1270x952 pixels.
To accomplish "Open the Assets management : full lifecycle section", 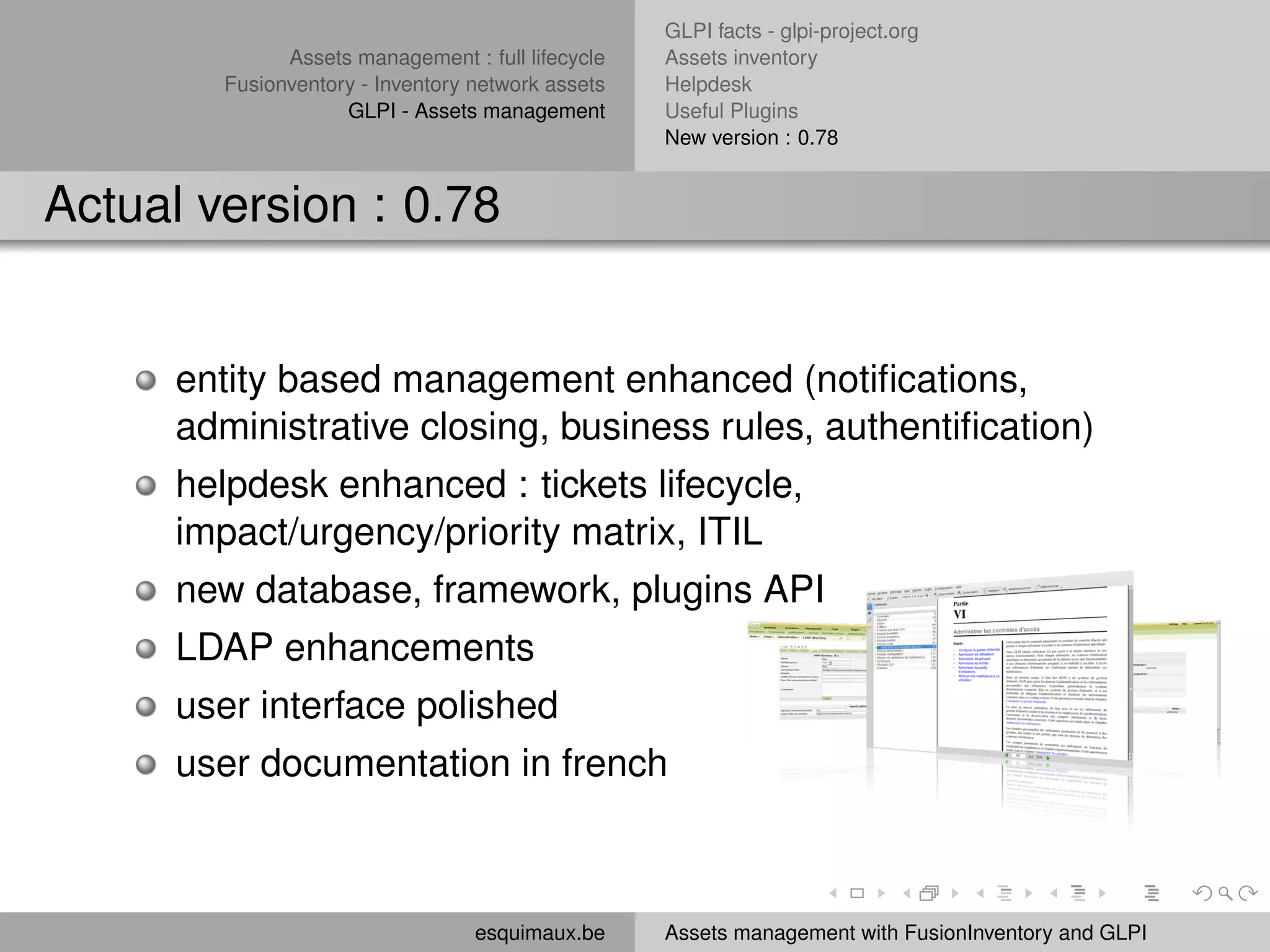I will pos(447,58).
